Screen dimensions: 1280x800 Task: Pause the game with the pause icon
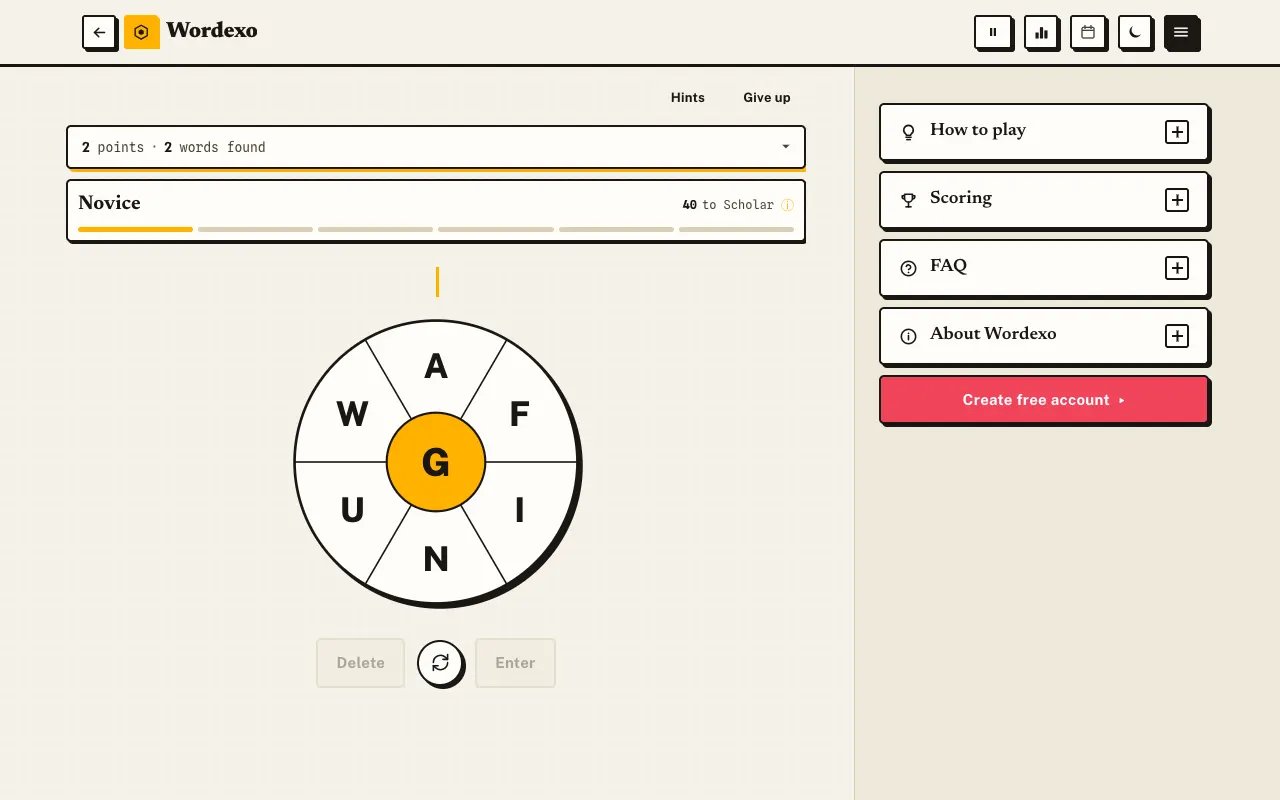coord(993,32)
